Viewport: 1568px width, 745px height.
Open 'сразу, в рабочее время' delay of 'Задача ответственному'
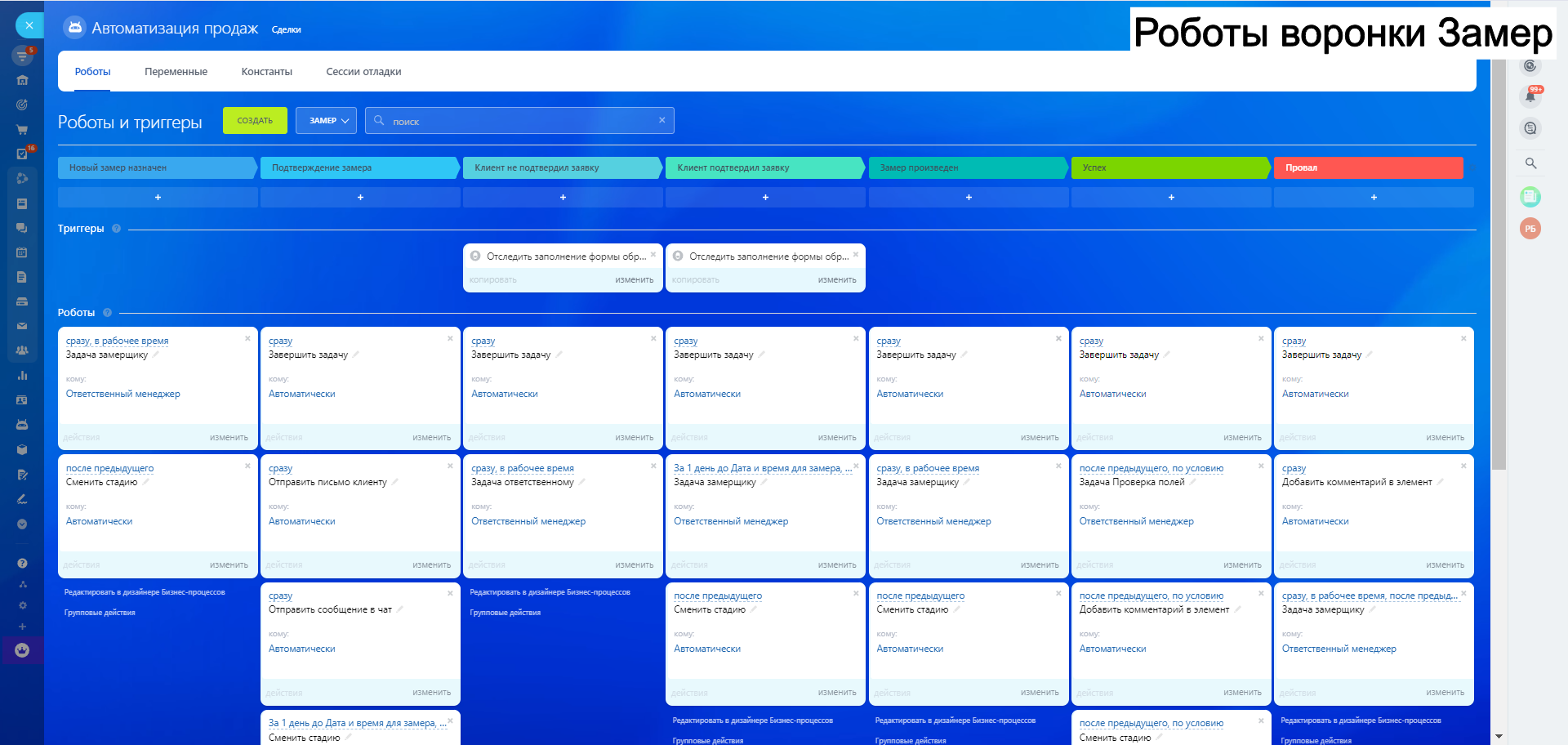point(523,469)
